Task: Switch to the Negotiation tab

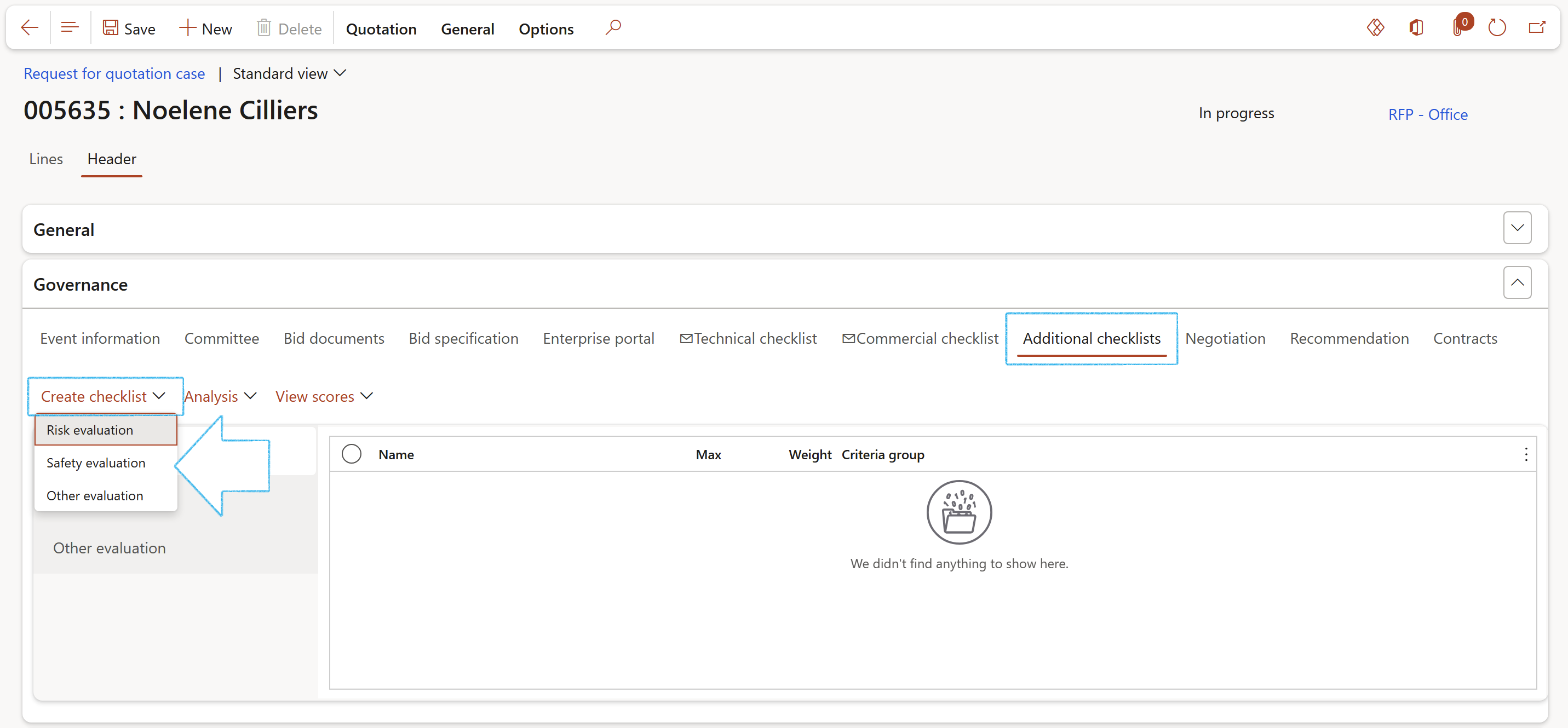Action: (1225, 339)
